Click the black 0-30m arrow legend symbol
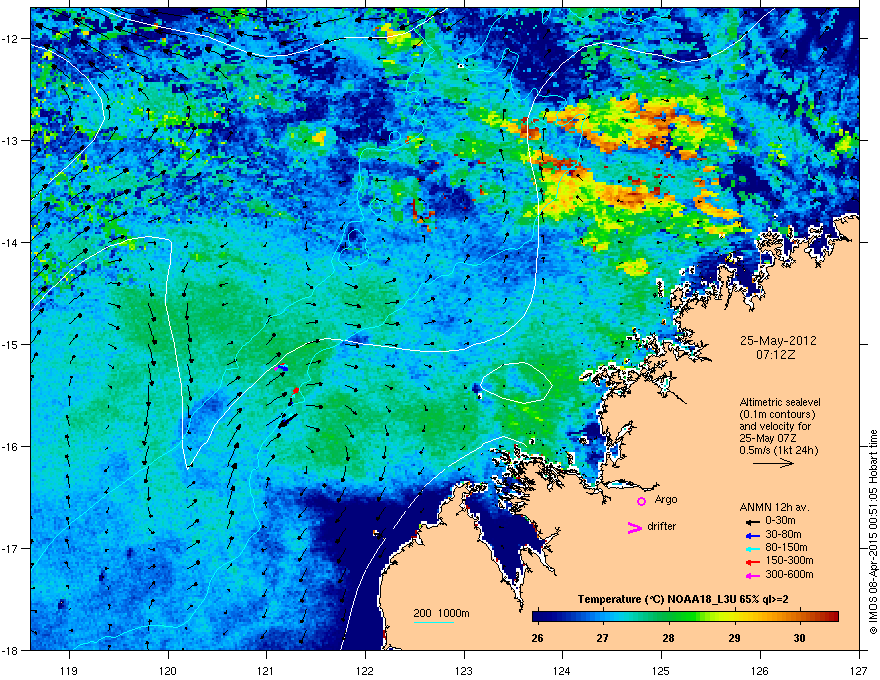This screenshot has height=680, width=880. [753, 522]
